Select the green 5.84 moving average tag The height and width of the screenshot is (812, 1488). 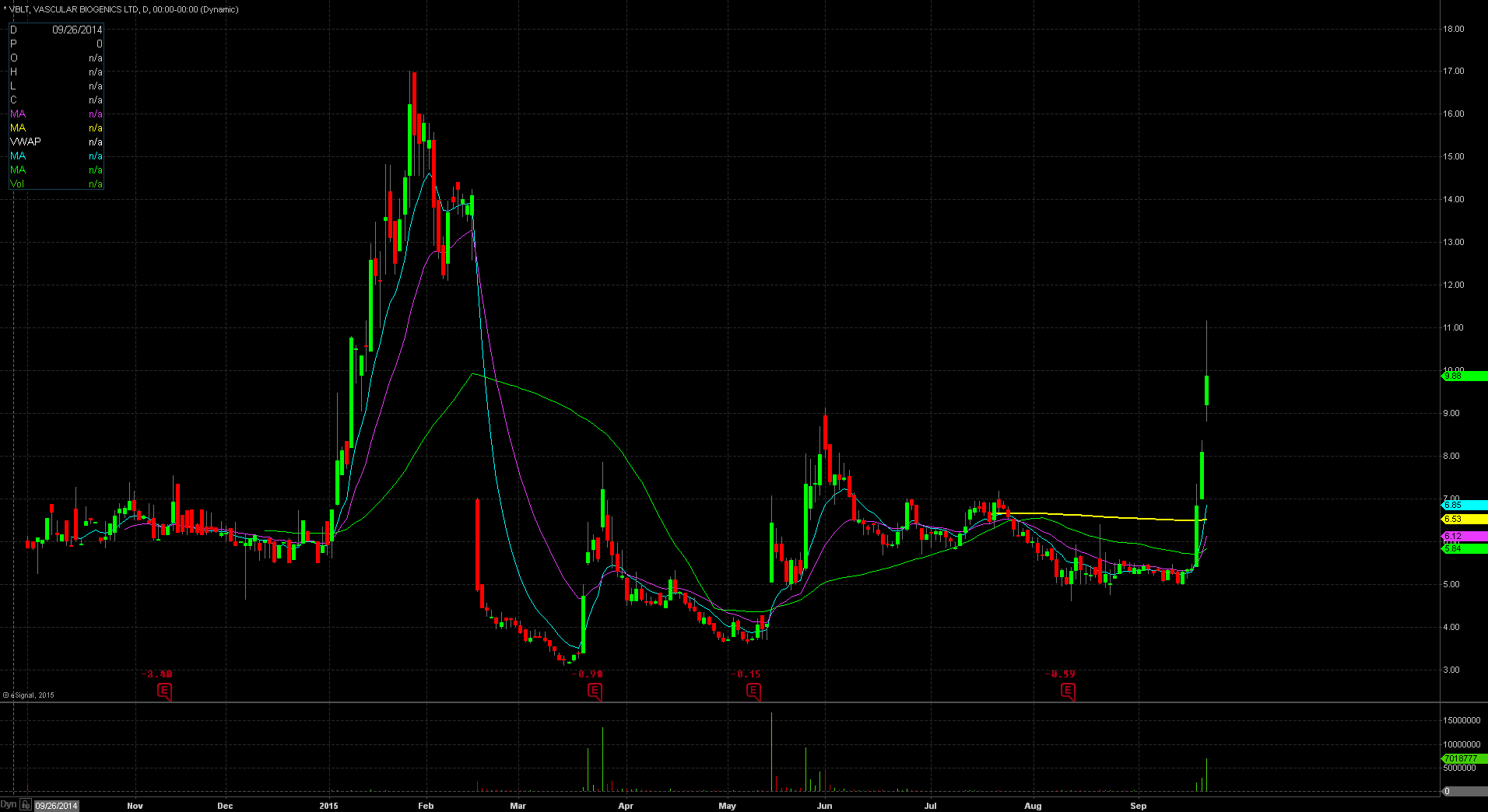tap(1464, 548)
